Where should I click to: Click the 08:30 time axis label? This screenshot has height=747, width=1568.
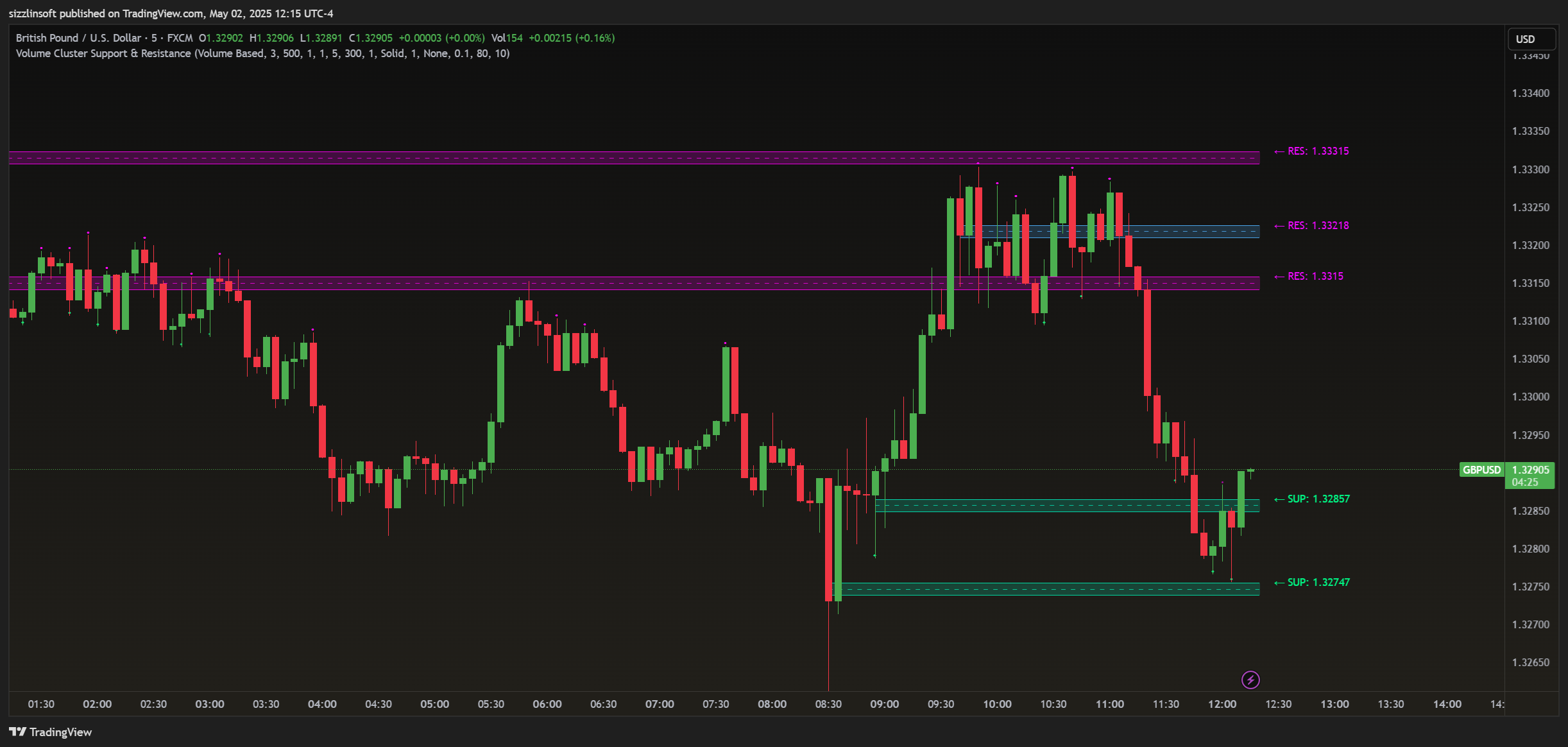point(828,704)
